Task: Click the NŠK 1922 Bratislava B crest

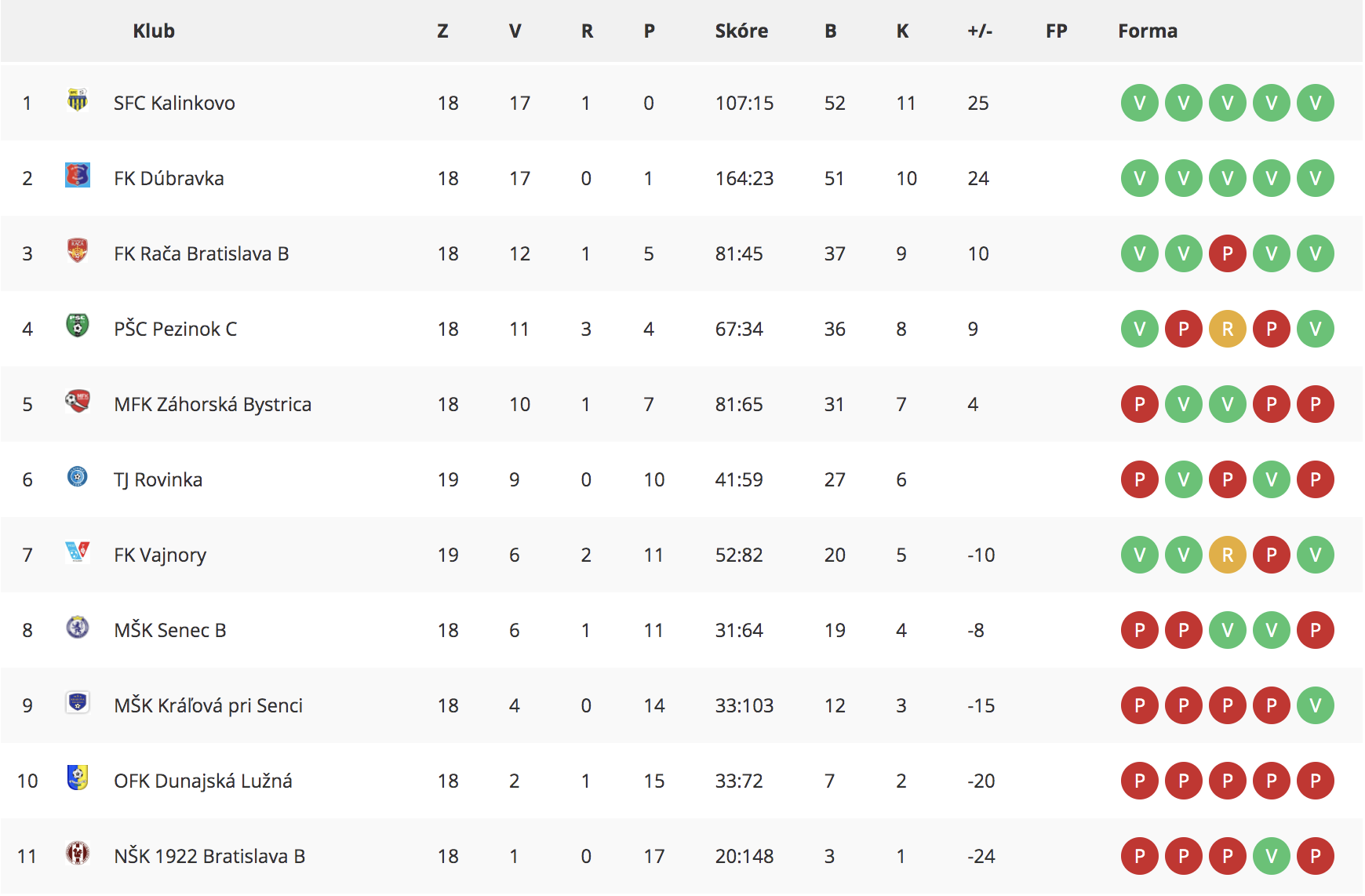Action: coord(77,853)
